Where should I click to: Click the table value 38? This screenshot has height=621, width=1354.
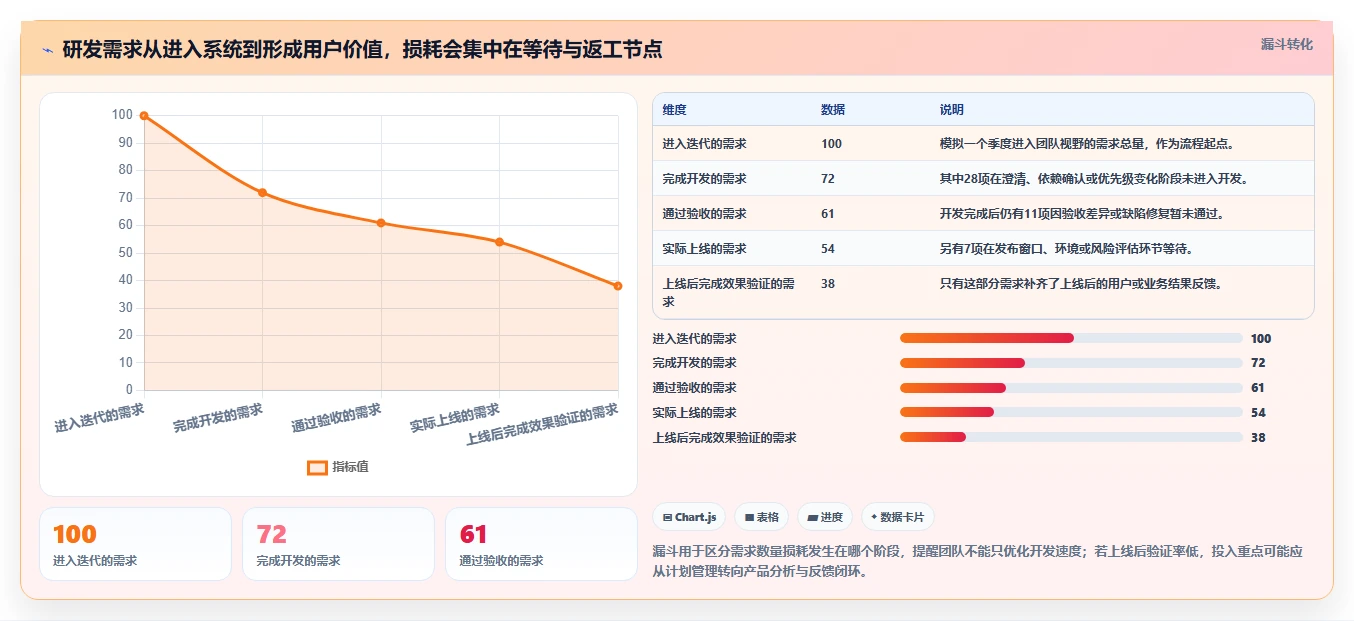click(828, 284)
